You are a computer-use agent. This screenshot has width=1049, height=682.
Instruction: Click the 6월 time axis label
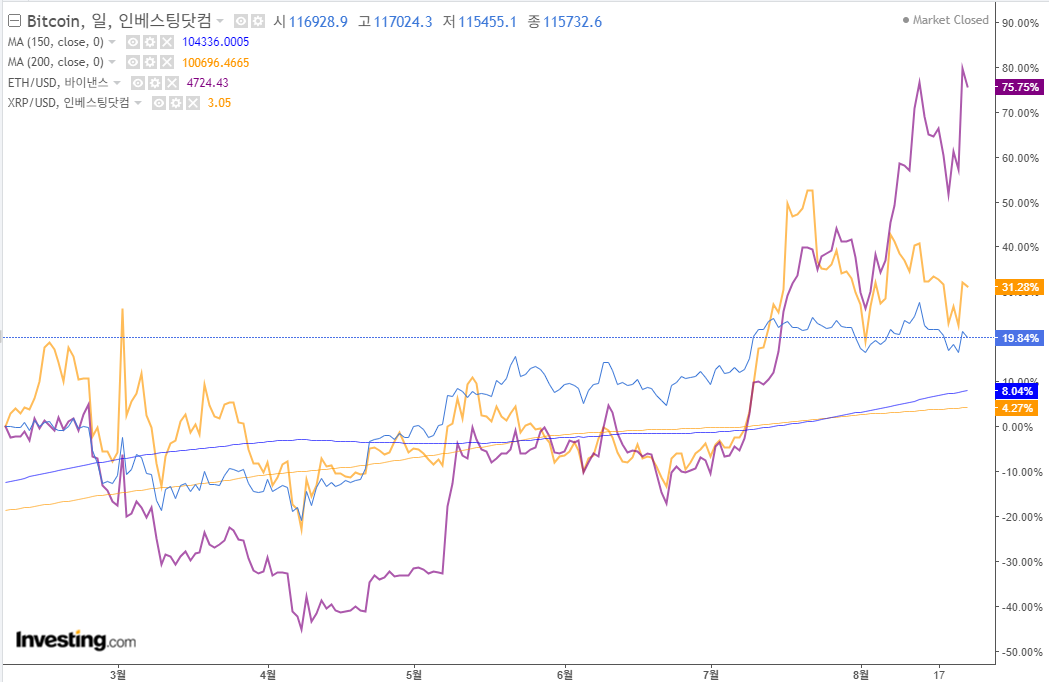point(565,674)
